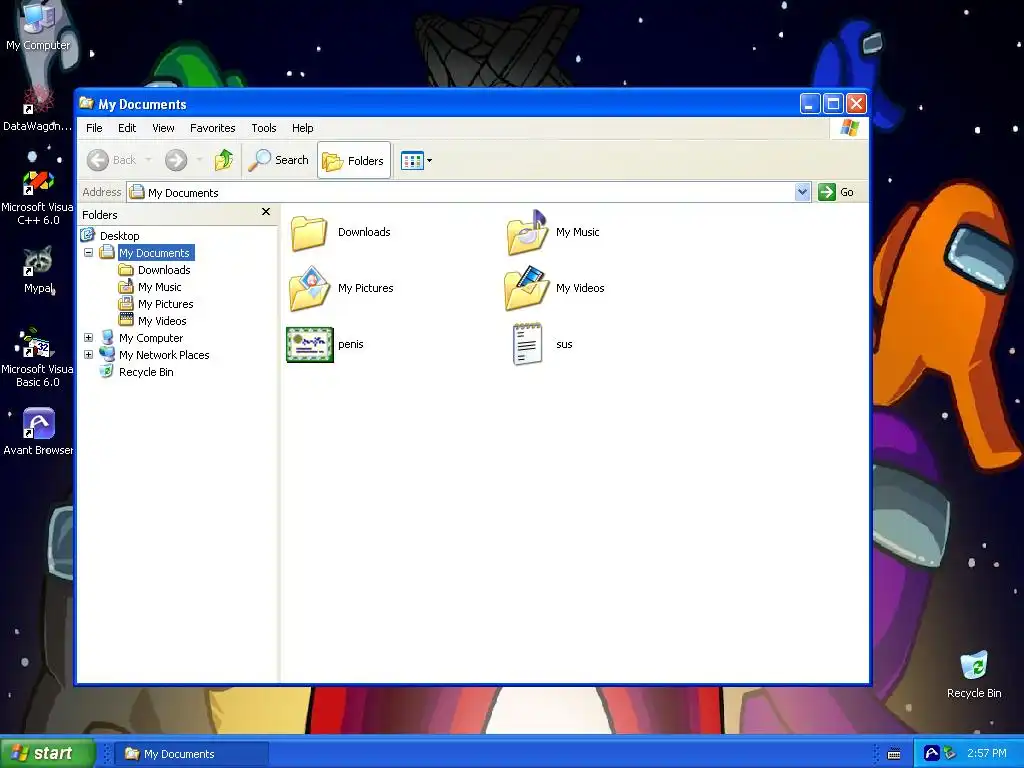Open the Help menu
The image size is (1024, 768).
pos(302,128)
